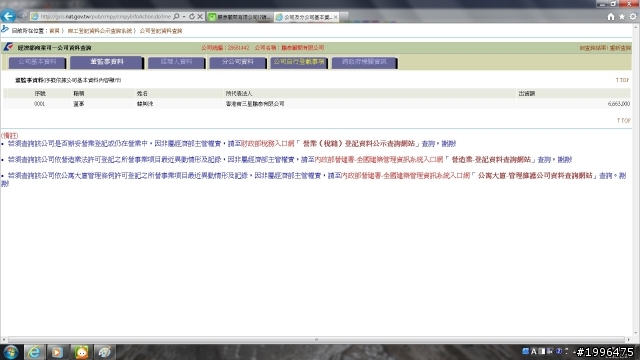Select the 董監事資料 tab
Screen dimensions: 640x360
click(107, 62)
